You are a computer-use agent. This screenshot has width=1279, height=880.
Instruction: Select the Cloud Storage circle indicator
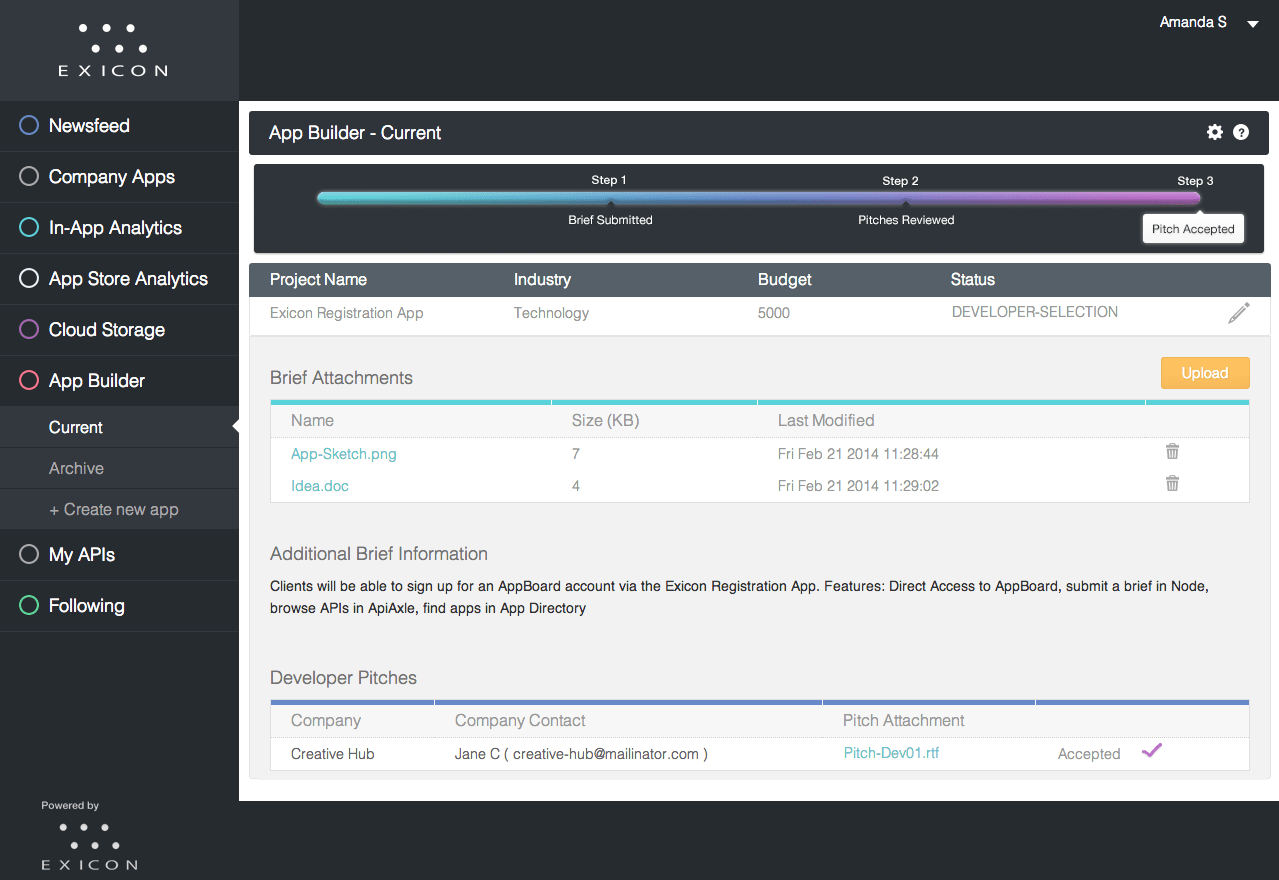point(29,330)
